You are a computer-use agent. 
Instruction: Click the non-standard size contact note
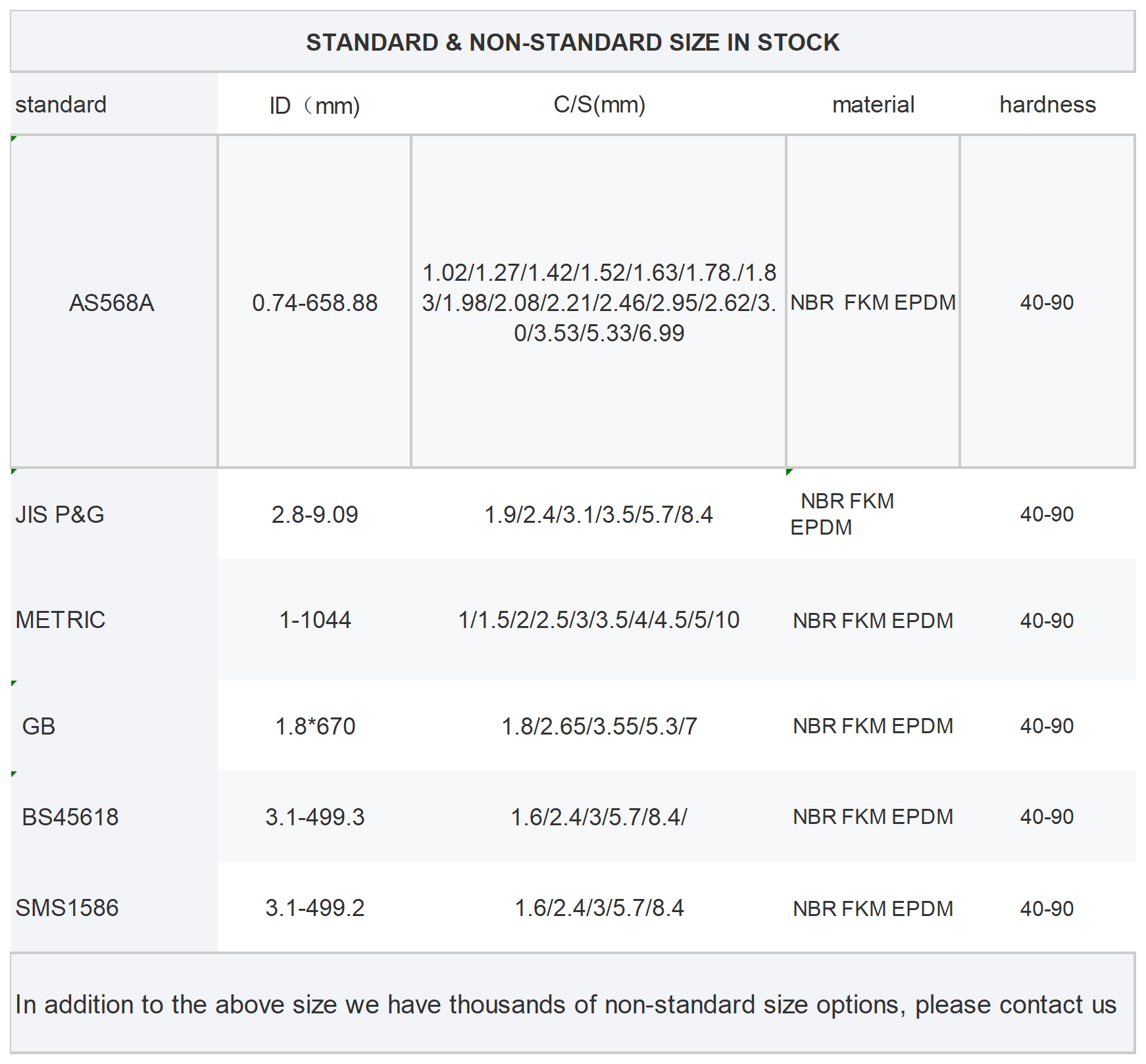(566, 1004)
